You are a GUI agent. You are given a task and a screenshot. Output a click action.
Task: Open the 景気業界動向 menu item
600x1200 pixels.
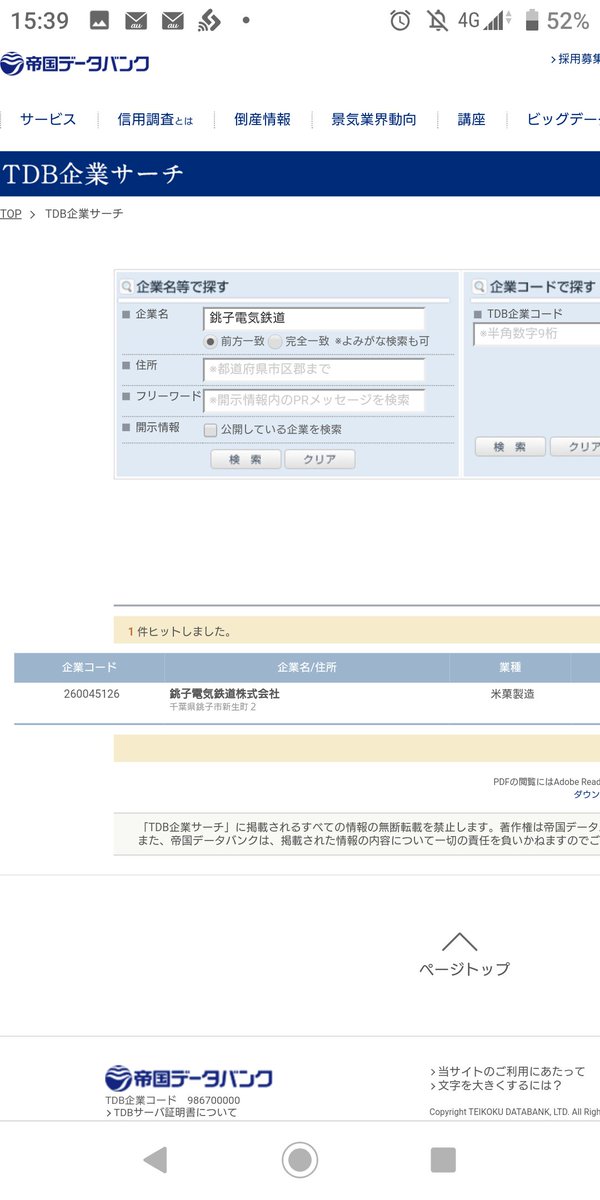click(x=374, y=119)
